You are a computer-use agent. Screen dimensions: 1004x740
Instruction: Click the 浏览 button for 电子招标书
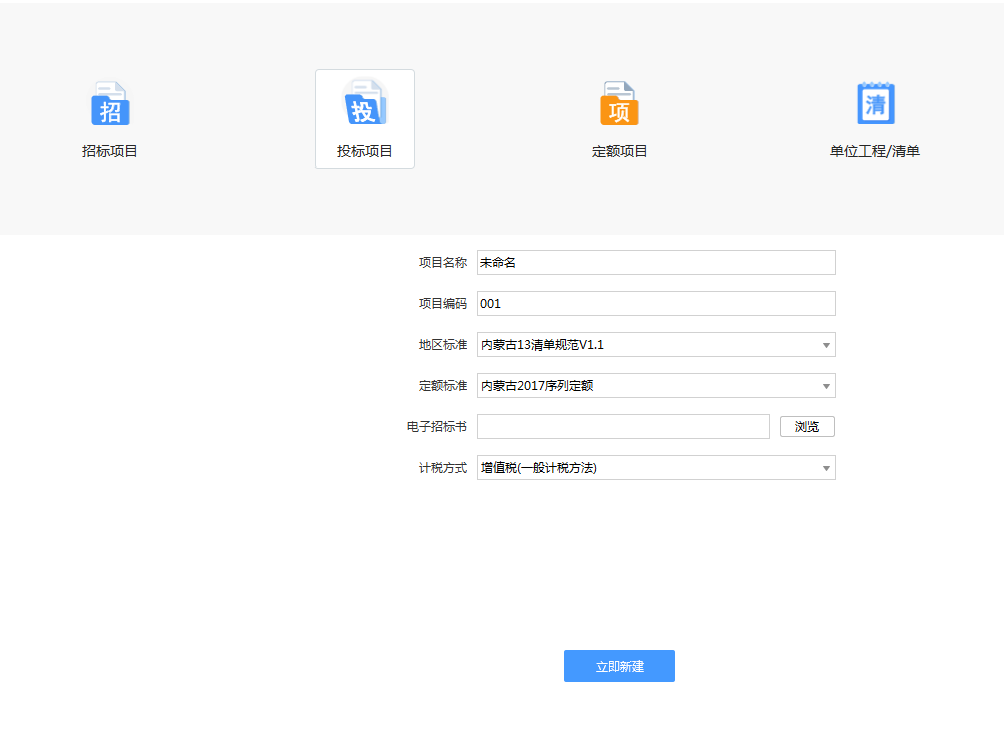pos(807,426)
